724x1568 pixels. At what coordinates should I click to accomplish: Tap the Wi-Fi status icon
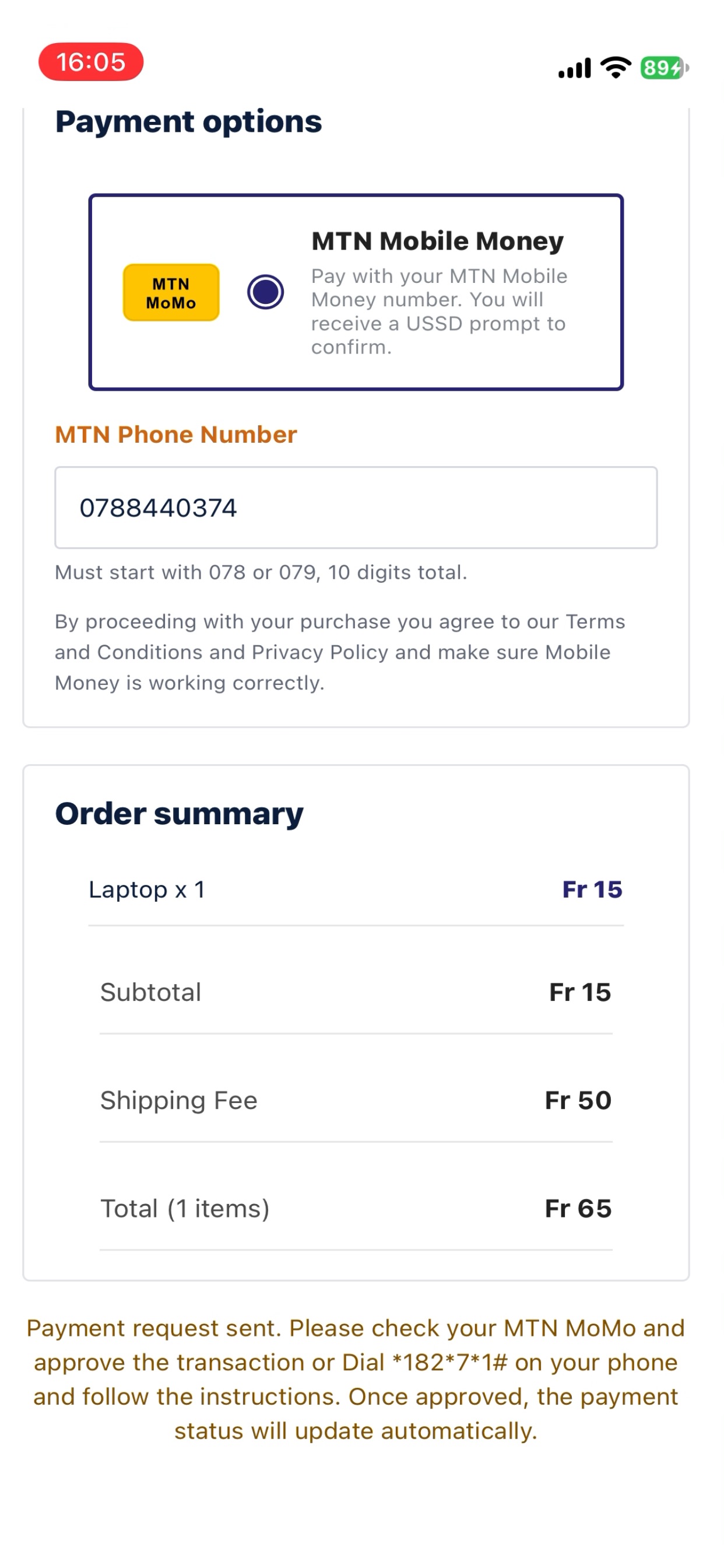(616, 68)
